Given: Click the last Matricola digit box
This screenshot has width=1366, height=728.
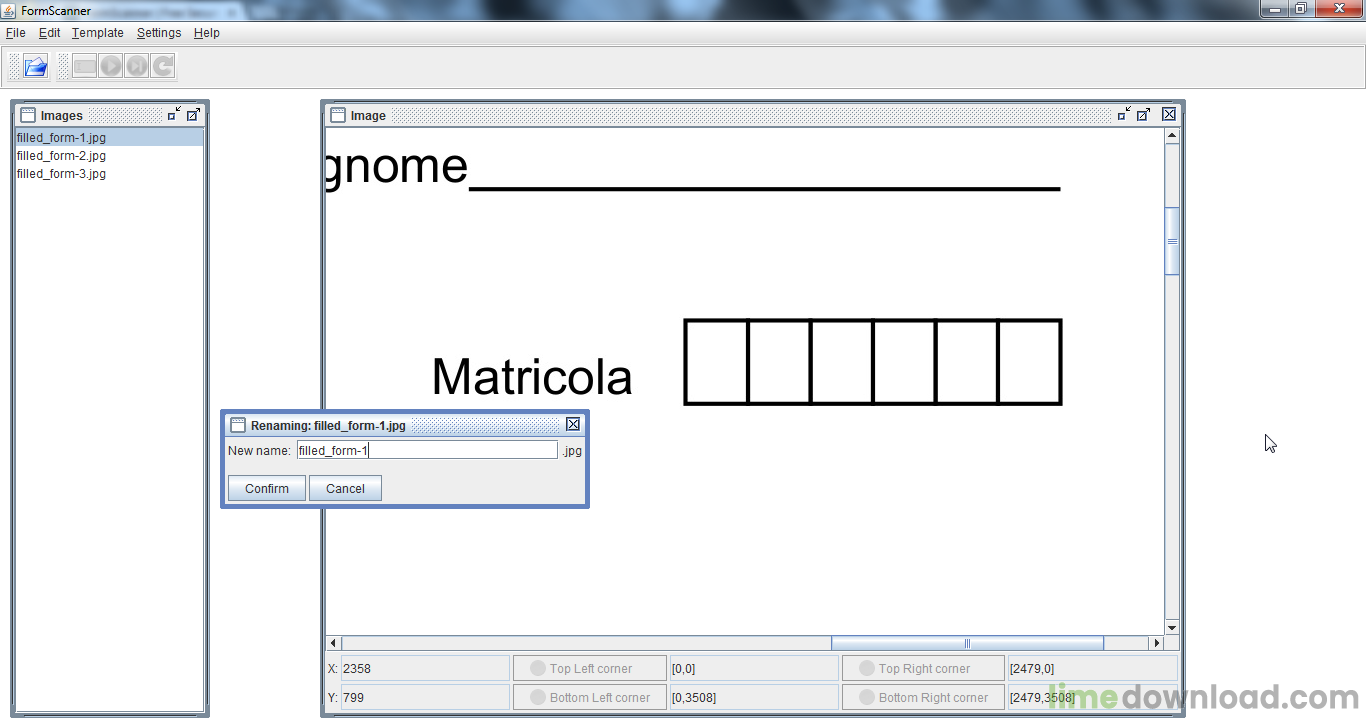Looking at the screenshot, I should click(x=1030, y=362).
